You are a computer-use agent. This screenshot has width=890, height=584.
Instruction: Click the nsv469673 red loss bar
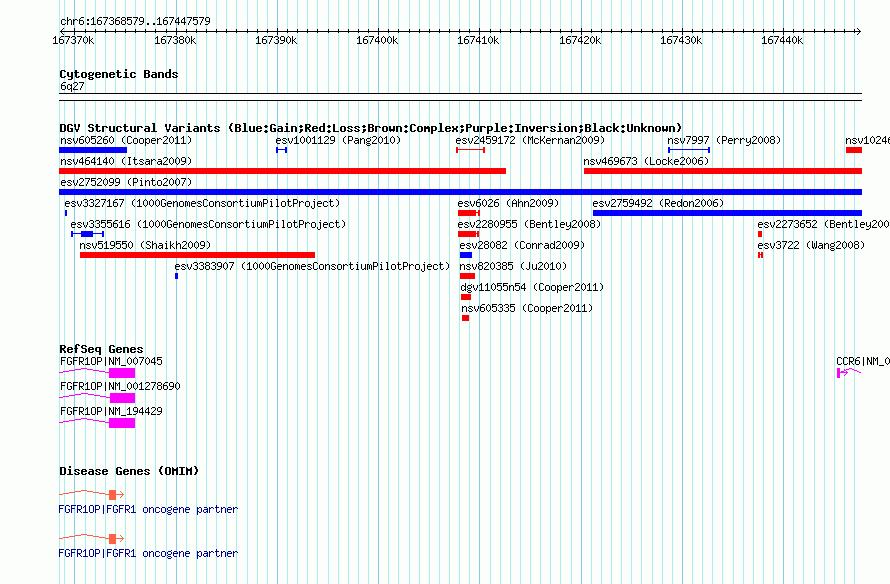723,171
